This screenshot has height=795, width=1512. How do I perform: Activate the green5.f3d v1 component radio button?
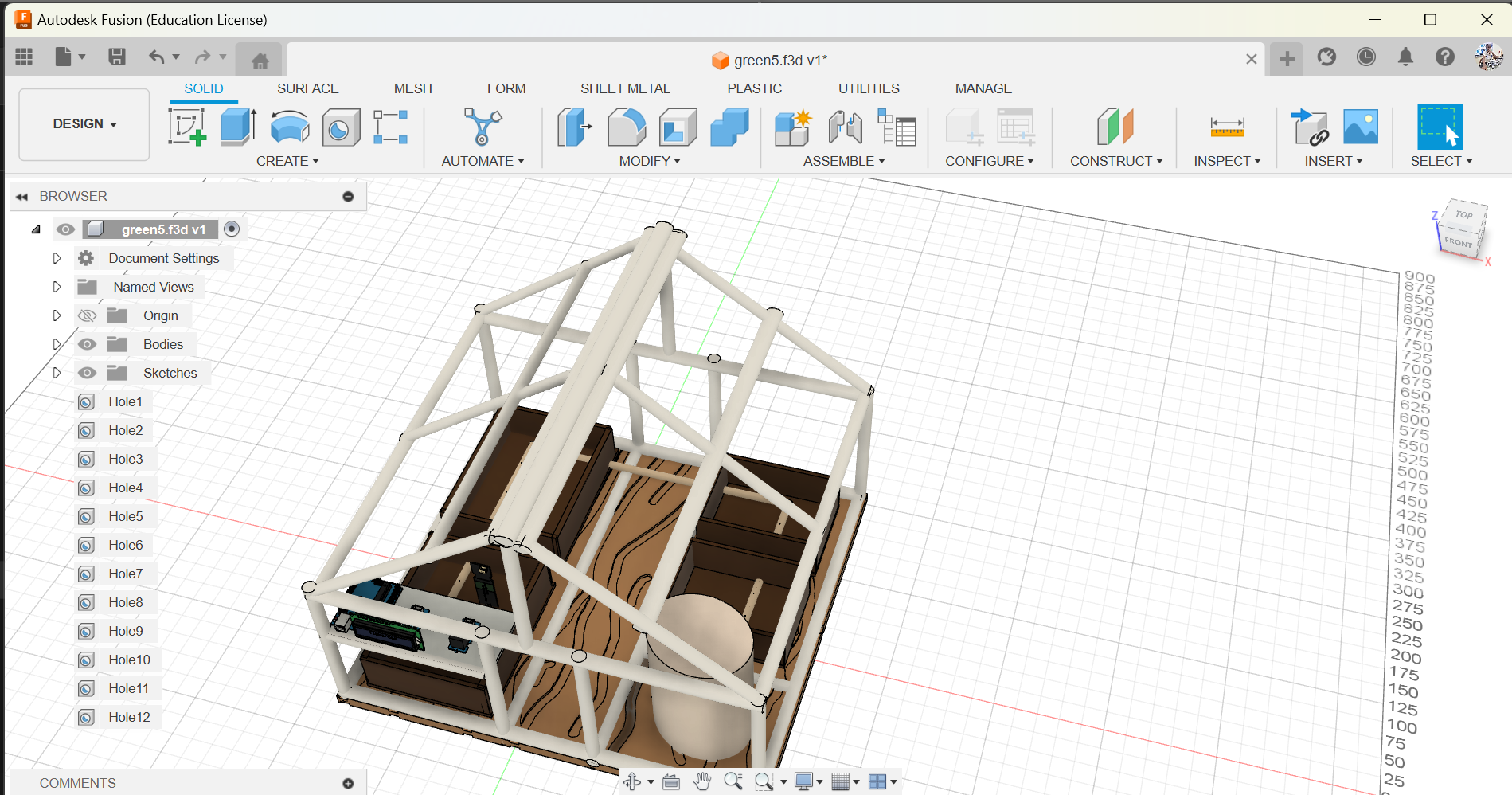[x=232, y=229]
